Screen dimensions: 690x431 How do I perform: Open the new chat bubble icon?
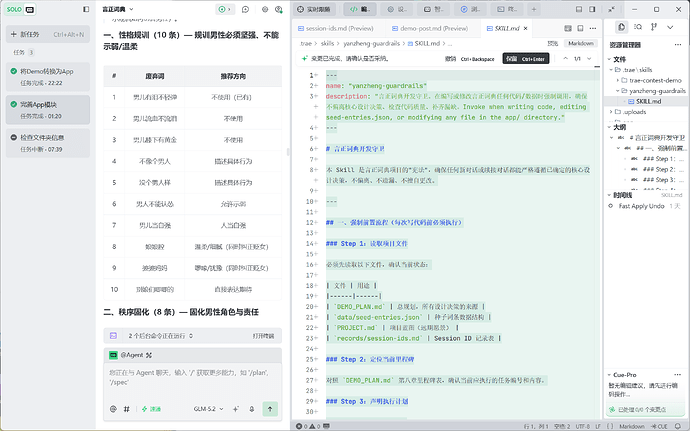[x=246, y=9]
